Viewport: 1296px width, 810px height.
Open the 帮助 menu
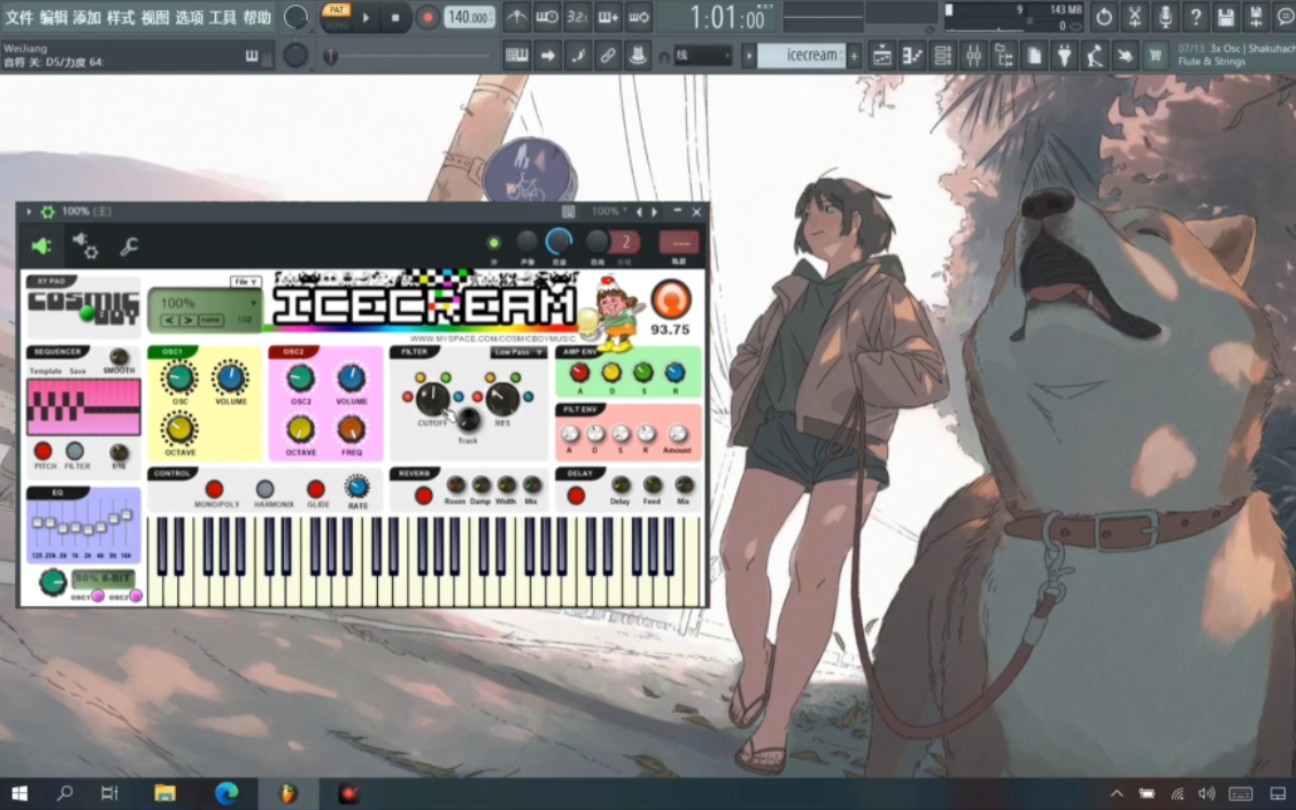coord(257,17)
